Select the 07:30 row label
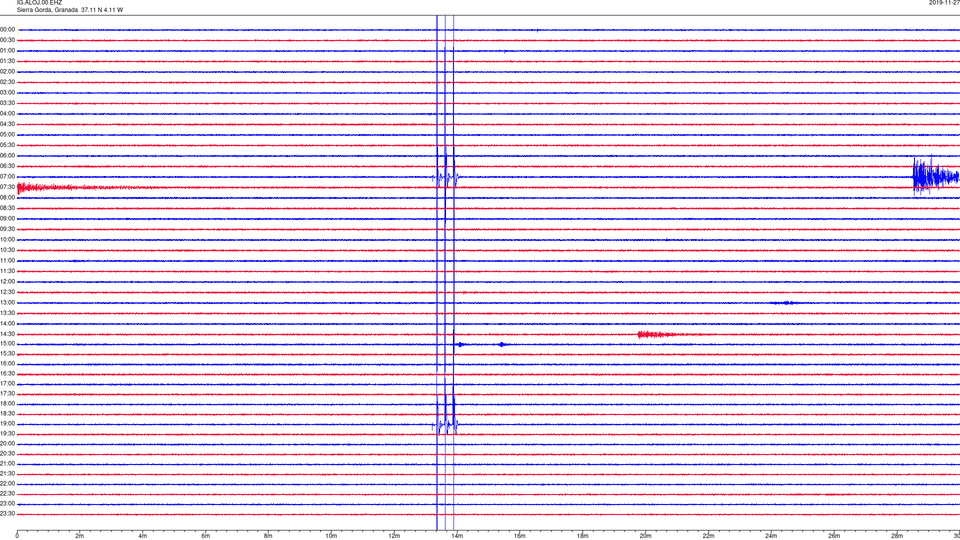This screenshot has height=540, width=960. point(7,187)
